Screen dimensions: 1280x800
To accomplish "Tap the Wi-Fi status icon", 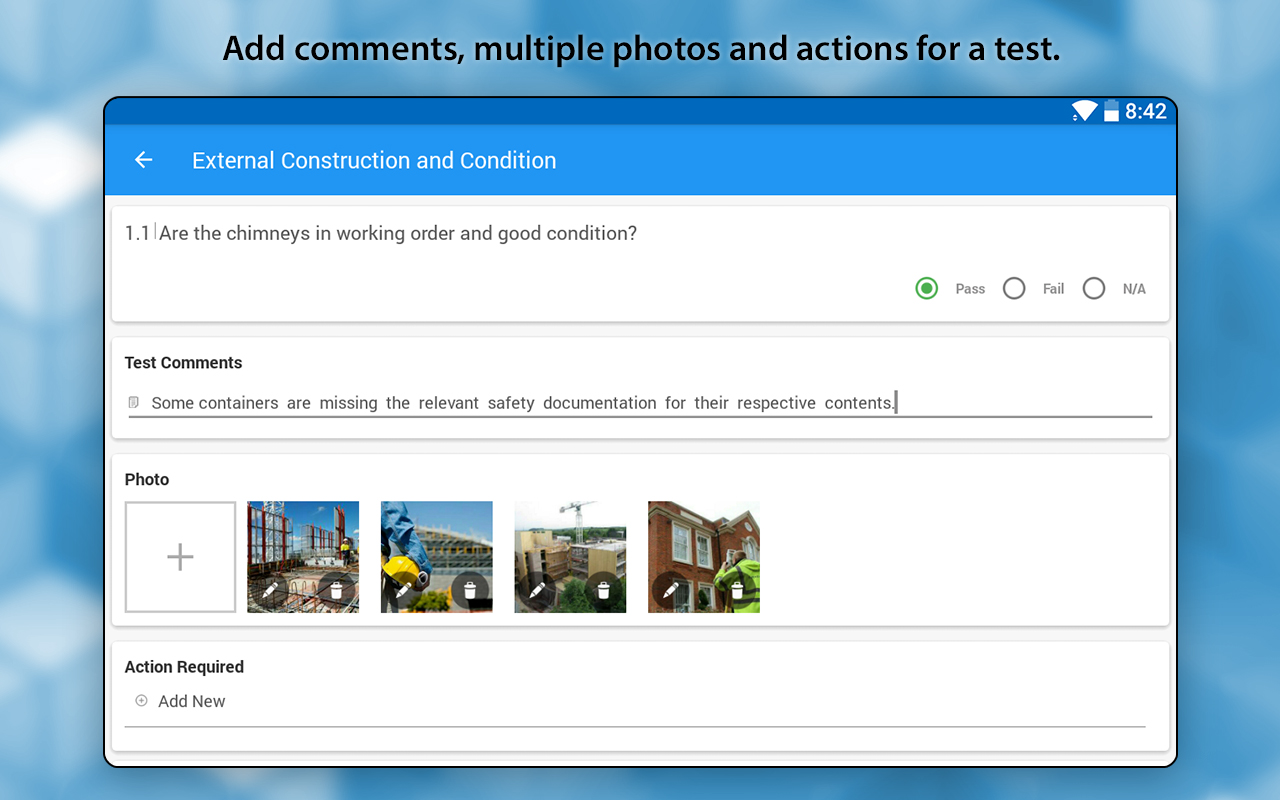I will pos(1084,111).
